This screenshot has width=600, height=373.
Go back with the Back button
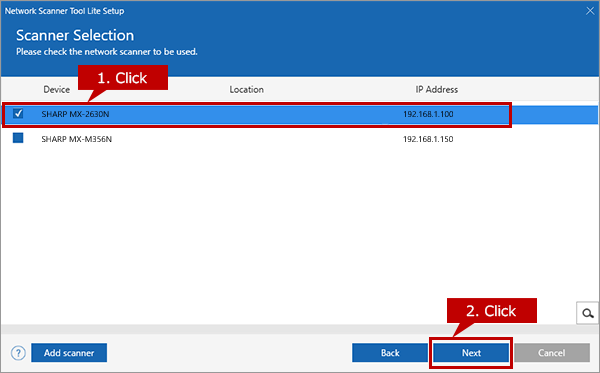pyautogui.click(x=390, y=353)
